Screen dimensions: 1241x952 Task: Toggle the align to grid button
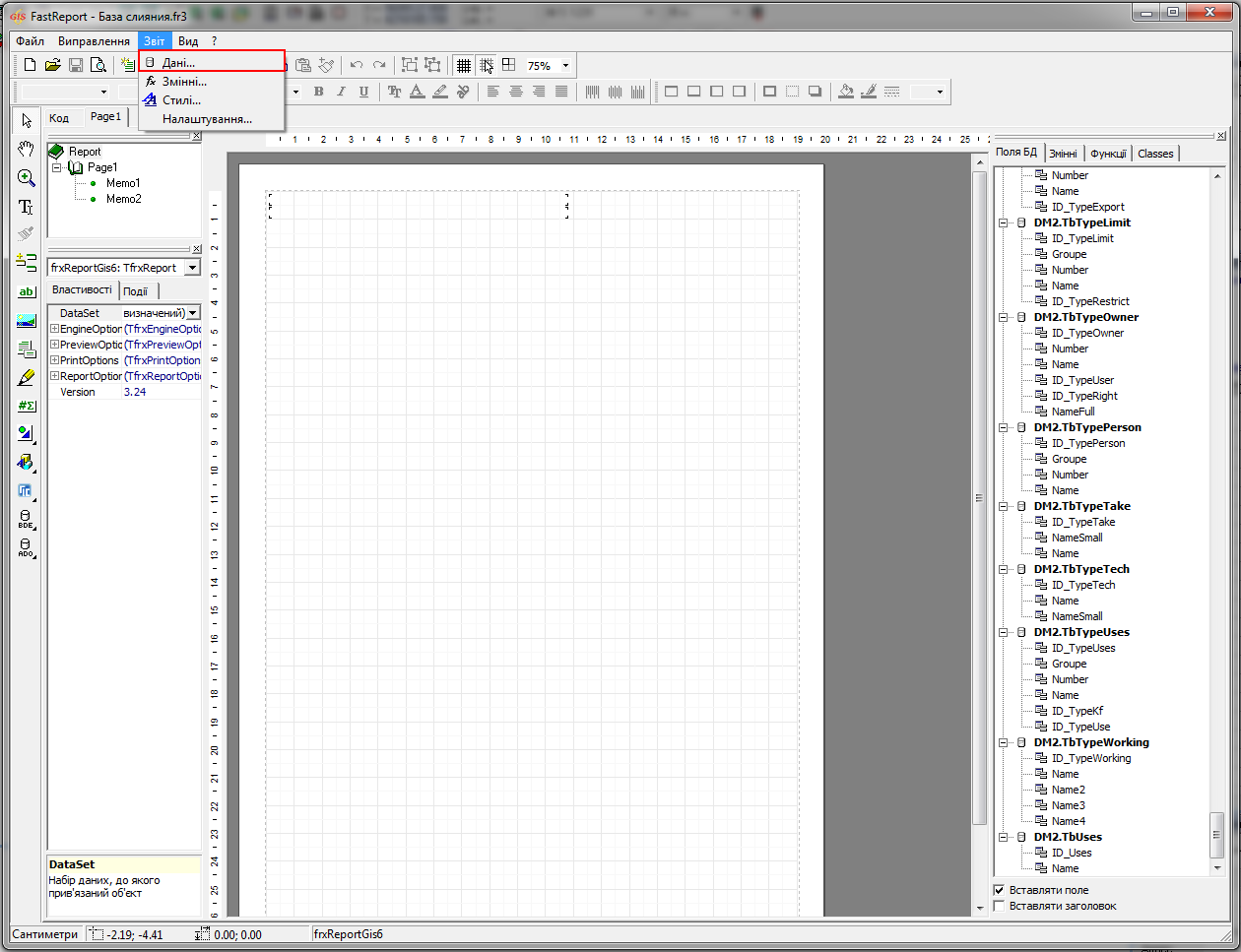point(486,65)
